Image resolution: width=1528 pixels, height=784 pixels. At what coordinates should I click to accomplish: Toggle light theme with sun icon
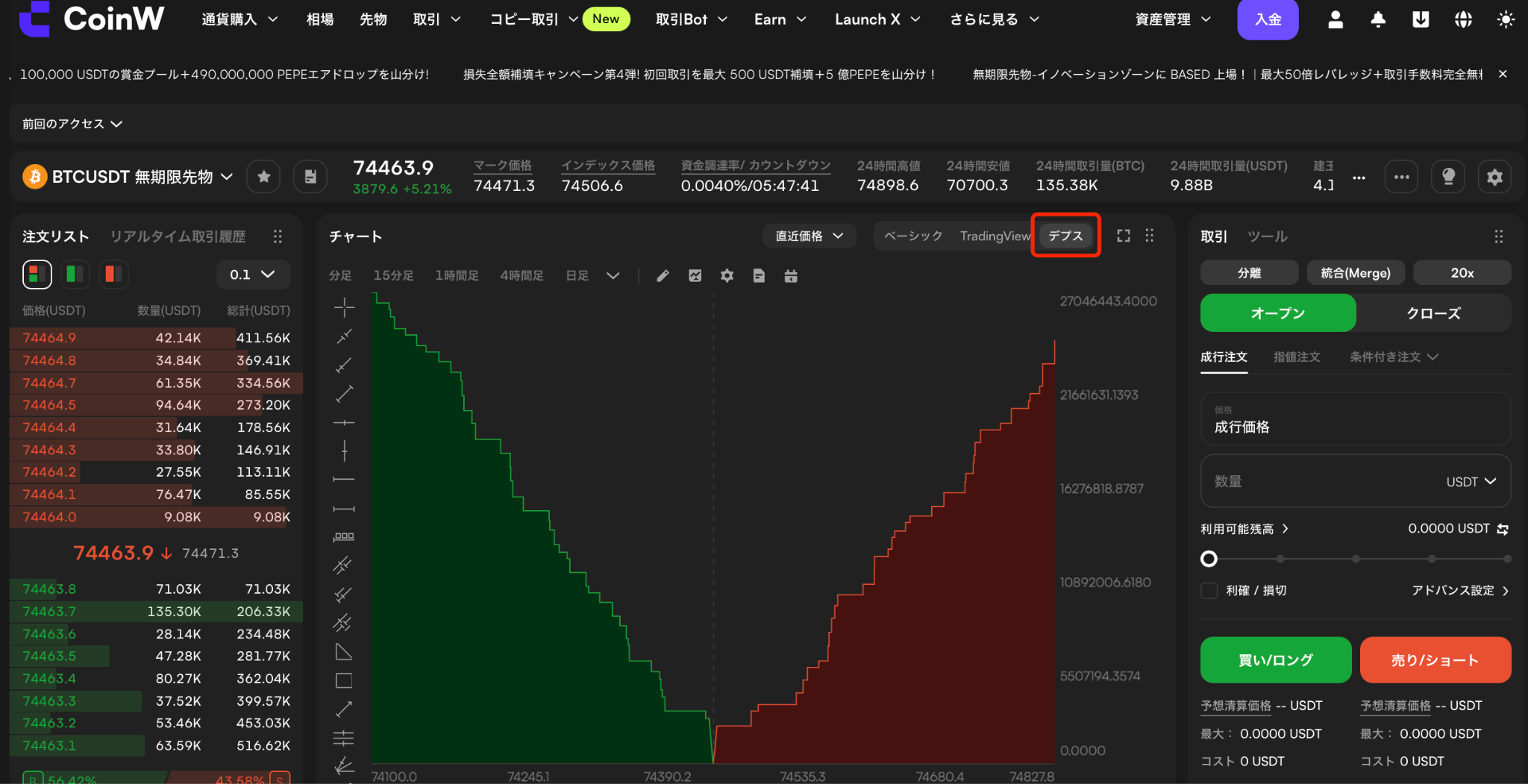(x=1506, y=19)
